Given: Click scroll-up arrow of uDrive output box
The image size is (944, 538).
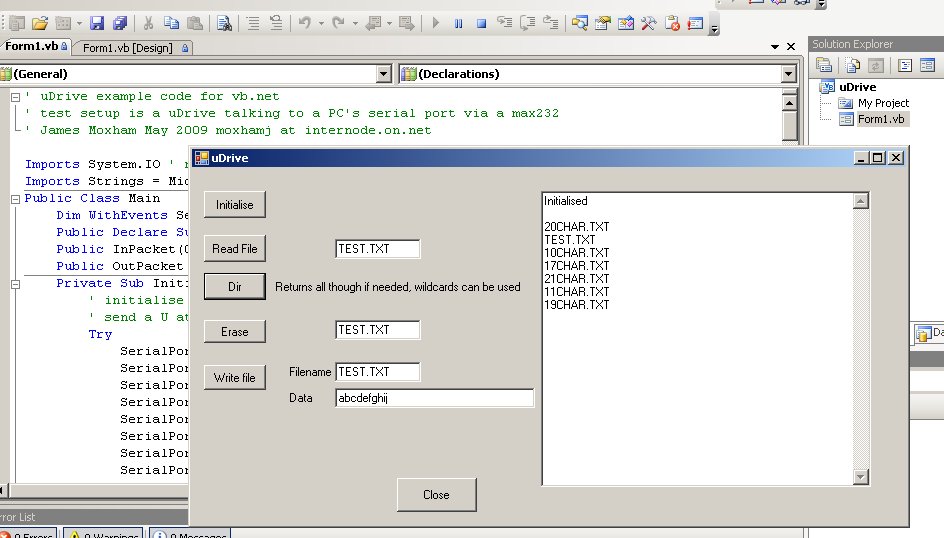Looking at the screenshot, I should coord(861,201).
